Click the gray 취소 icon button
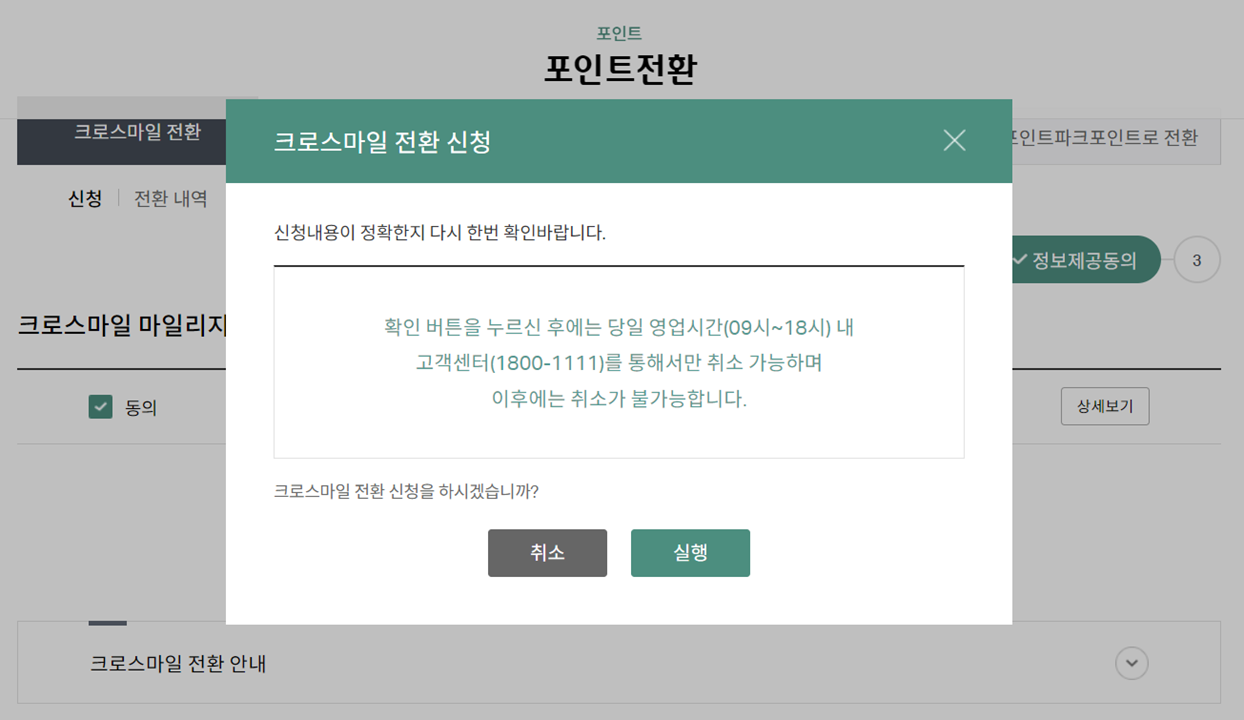Screen dimensions: 1244x720 pos(547,552)
